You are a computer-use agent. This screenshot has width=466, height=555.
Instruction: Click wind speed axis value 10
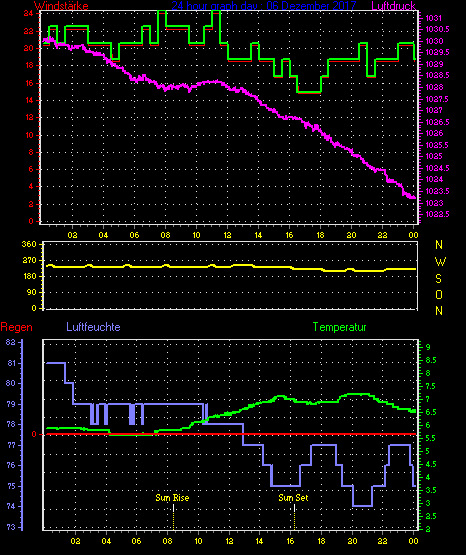(x=29, y=135)
